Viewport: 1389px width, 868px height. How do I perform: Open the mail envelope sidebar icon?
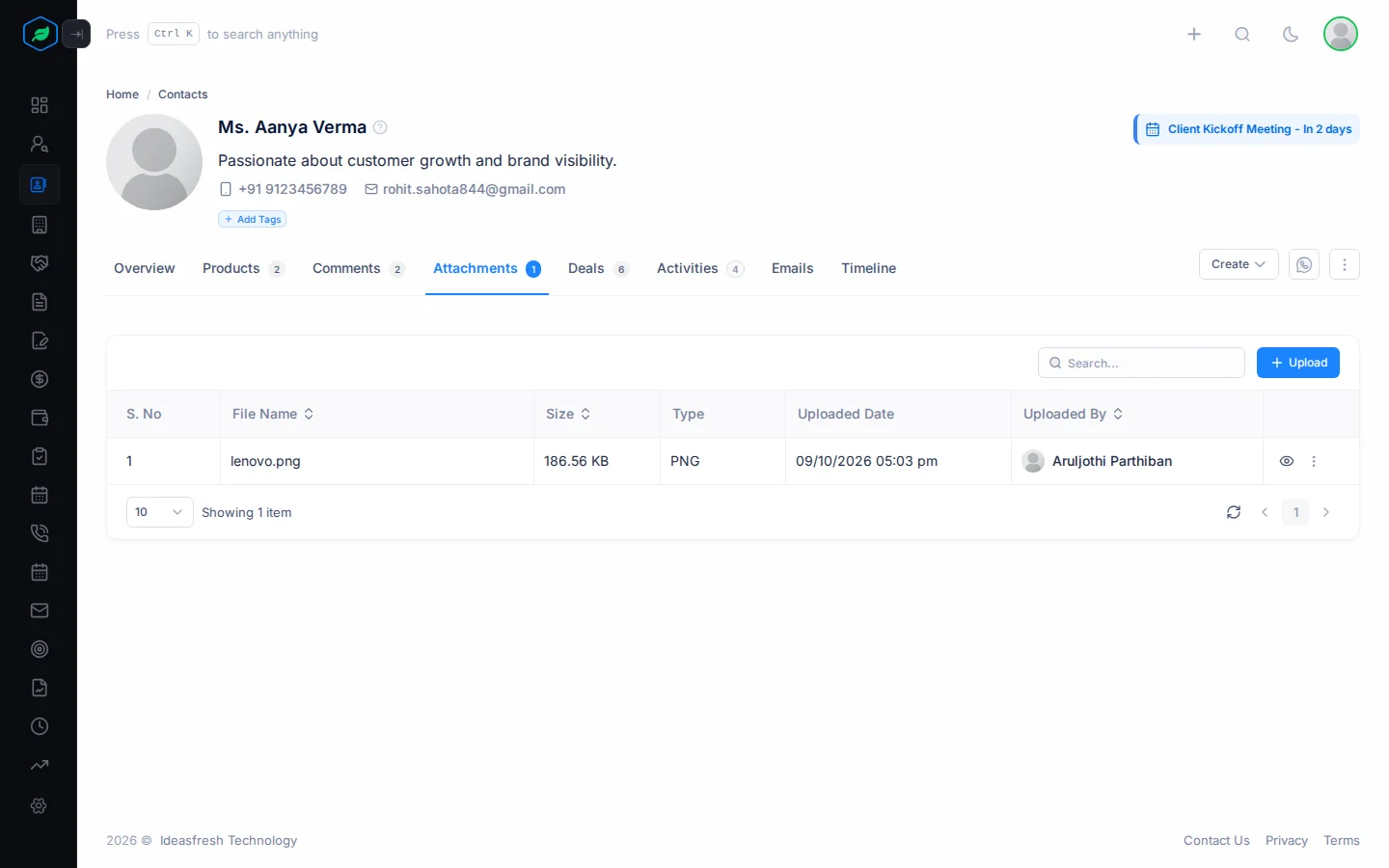click(x=40, y=610)
